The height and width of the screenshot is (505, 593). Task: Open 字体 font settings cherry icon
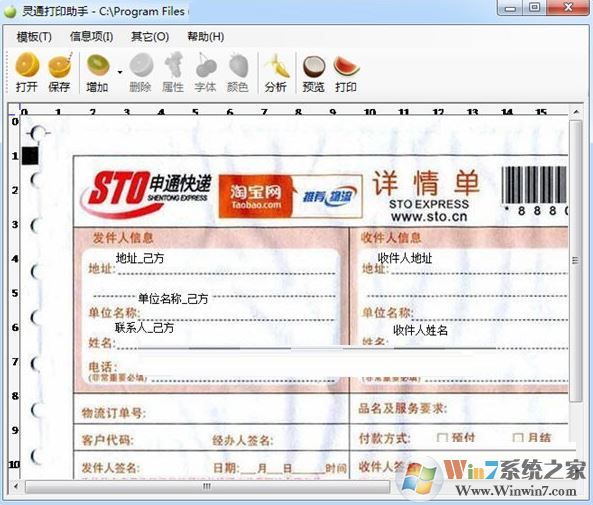point(205,72)
